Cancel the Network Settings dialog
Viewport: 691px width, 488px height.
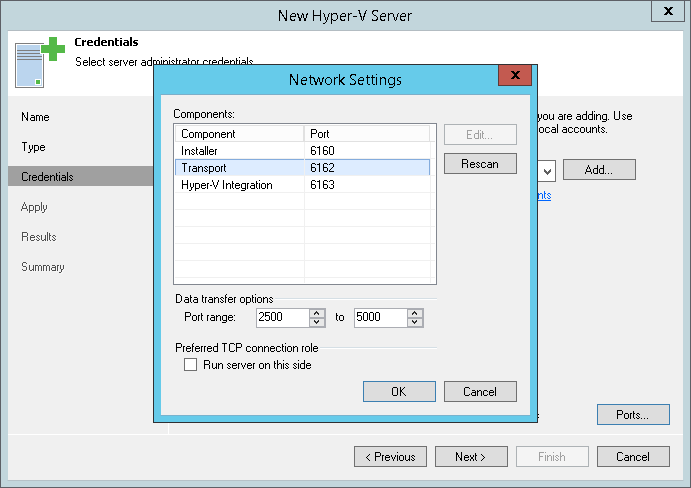coord(480,391)
